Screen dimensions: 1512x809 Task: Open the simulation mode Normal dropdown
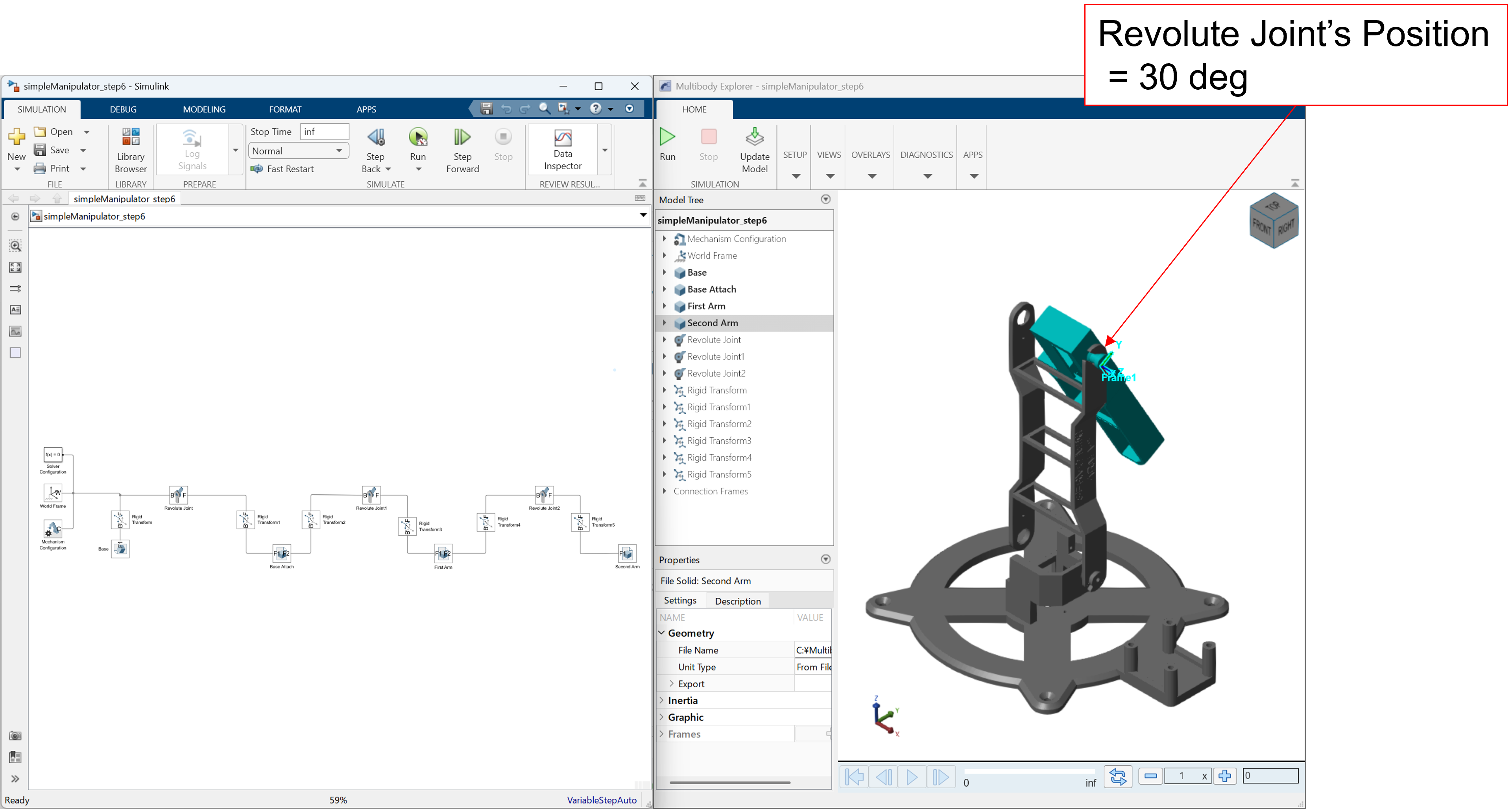298,151
